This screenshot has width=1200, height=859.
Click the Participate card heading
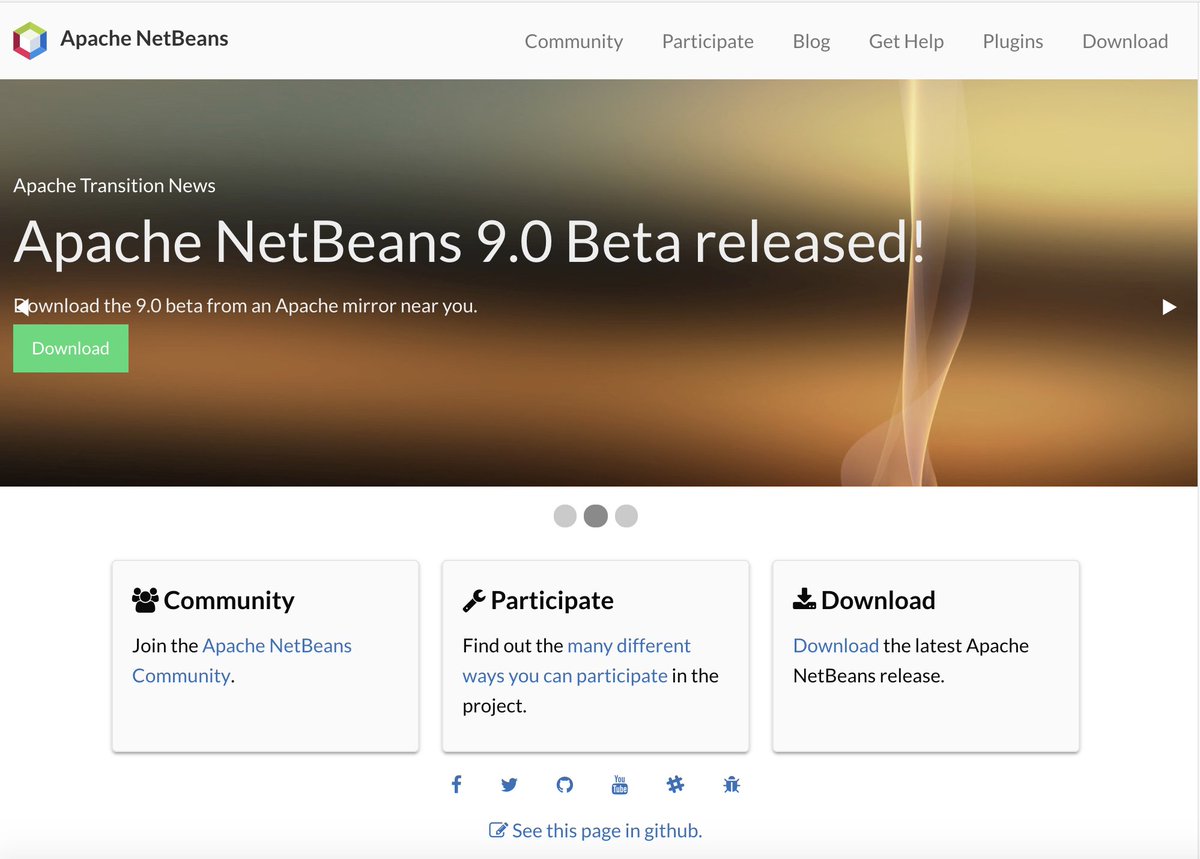552,600
